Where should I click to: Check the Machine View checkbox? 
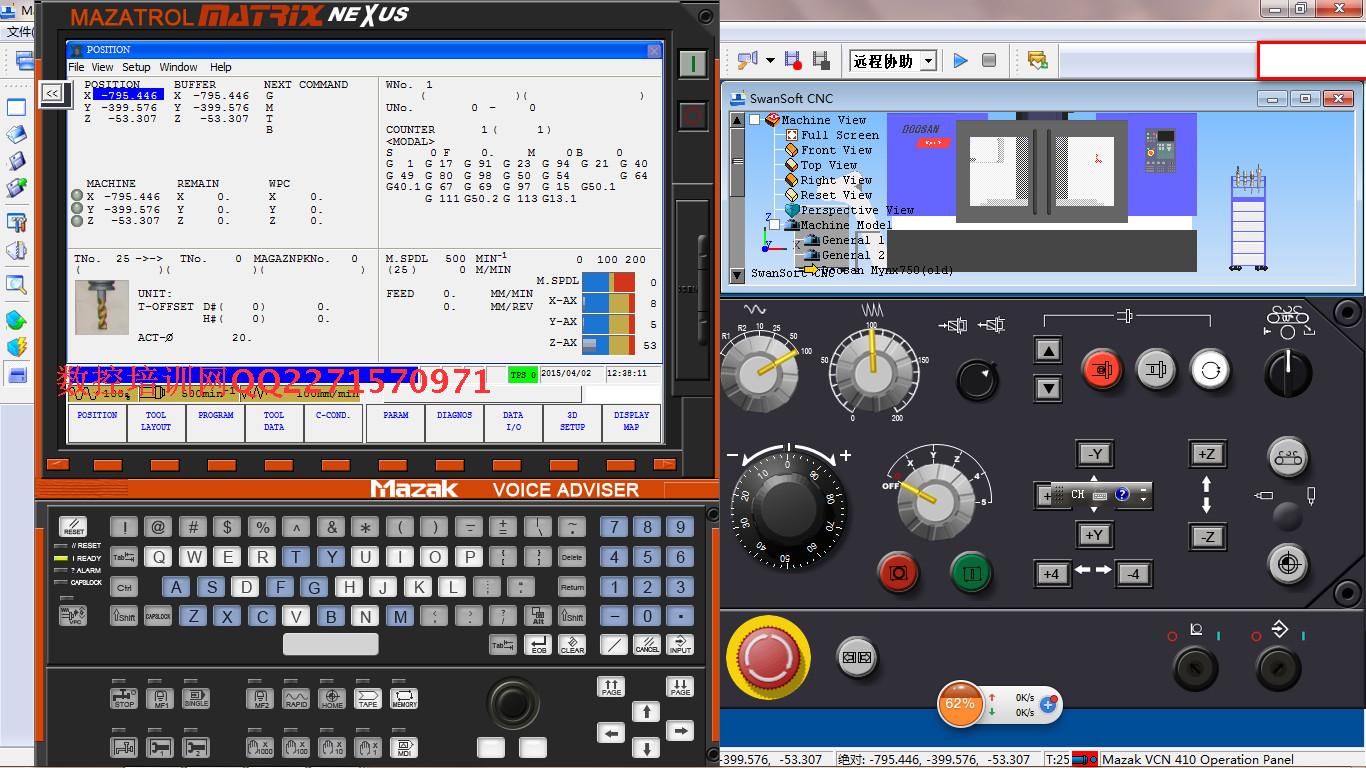coord(754,120)
